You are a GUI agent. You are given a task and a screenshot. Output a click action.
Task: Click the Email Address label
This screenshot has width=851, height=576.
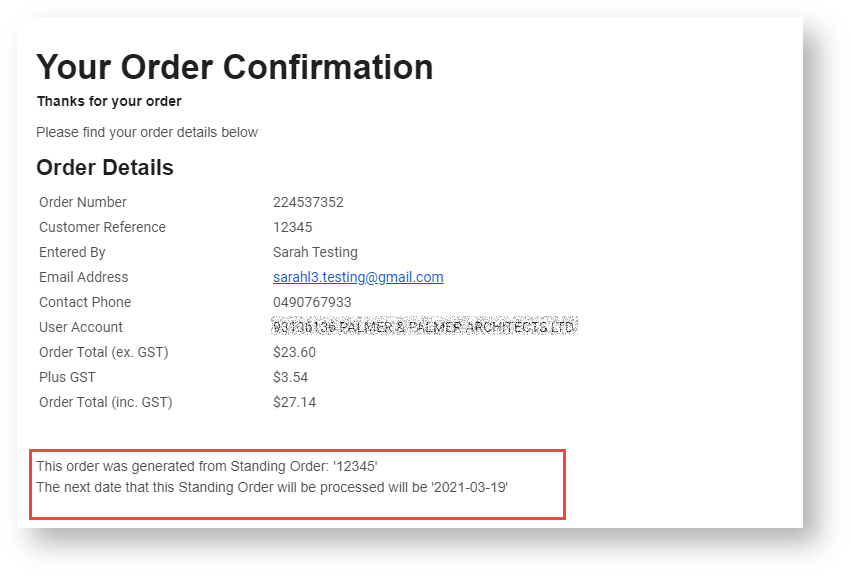pos(84,277)
